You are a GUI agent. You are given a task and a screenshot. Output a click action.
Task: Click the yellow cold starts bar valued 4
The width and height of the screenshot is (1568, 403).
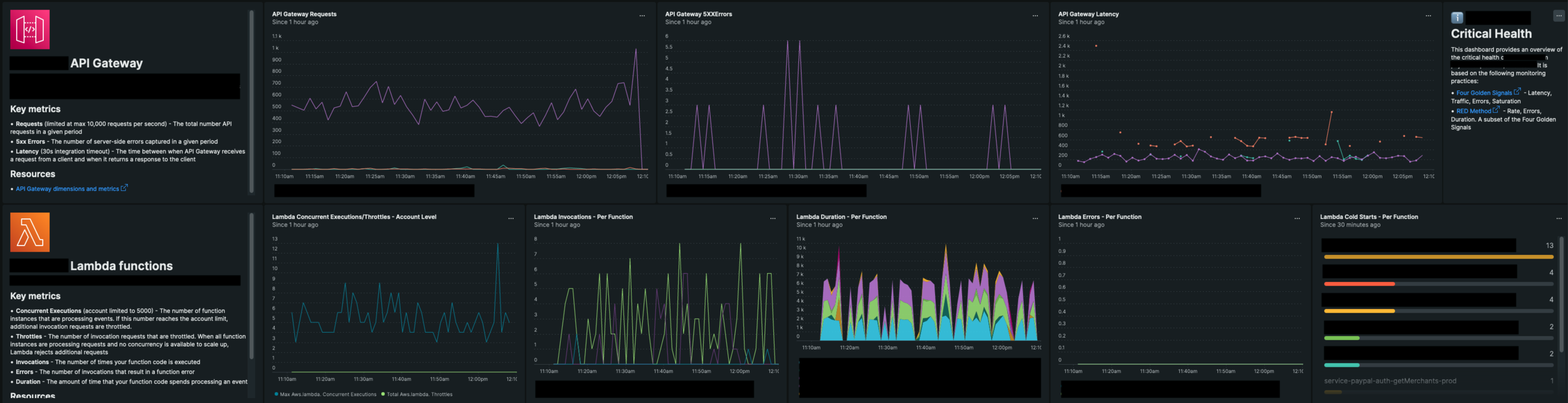[x=1359, y=311]
